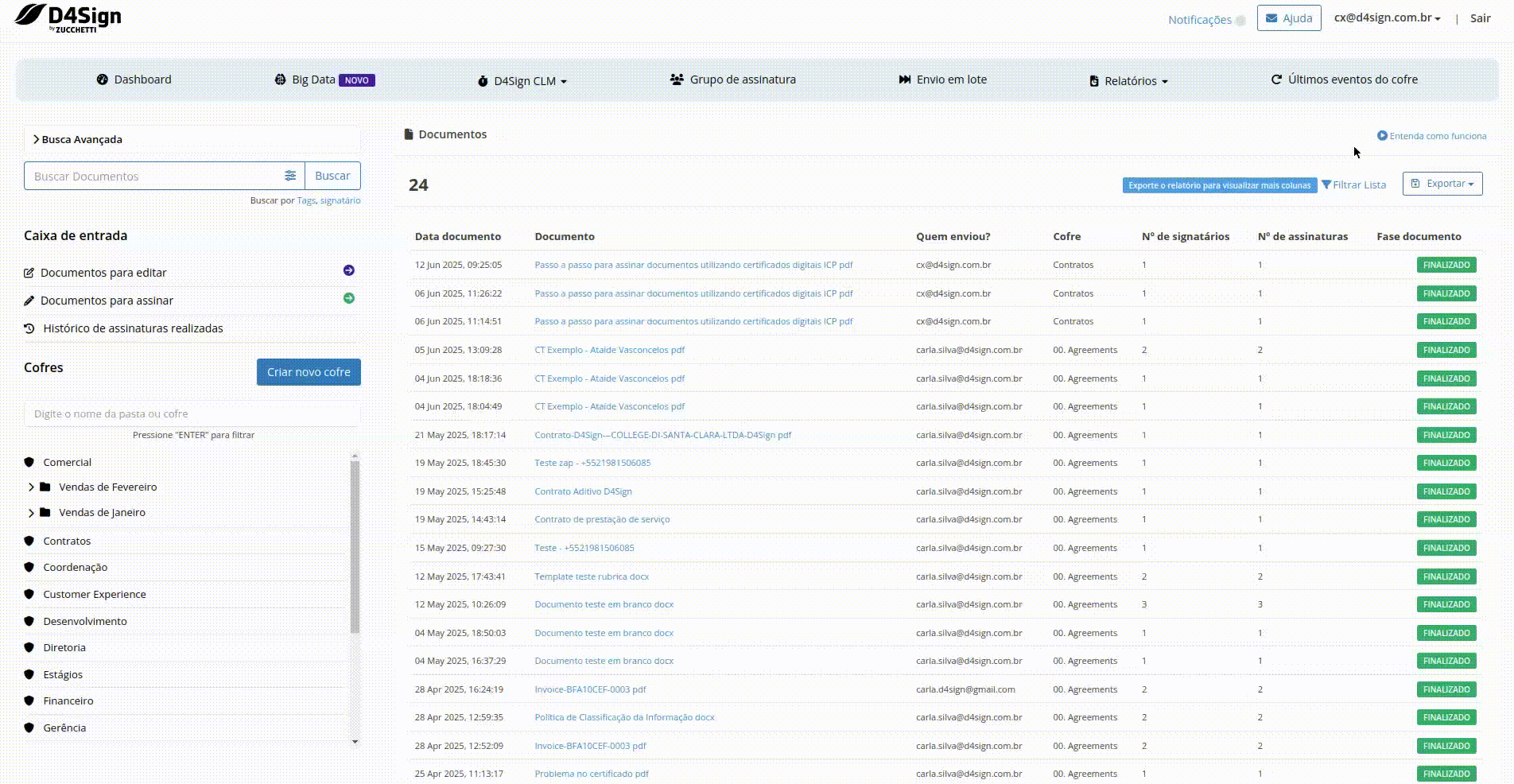Screen dimensions: 1514x784
Task: Click the Vendas de Janeiro folder icon
Action: pos(45,512)
